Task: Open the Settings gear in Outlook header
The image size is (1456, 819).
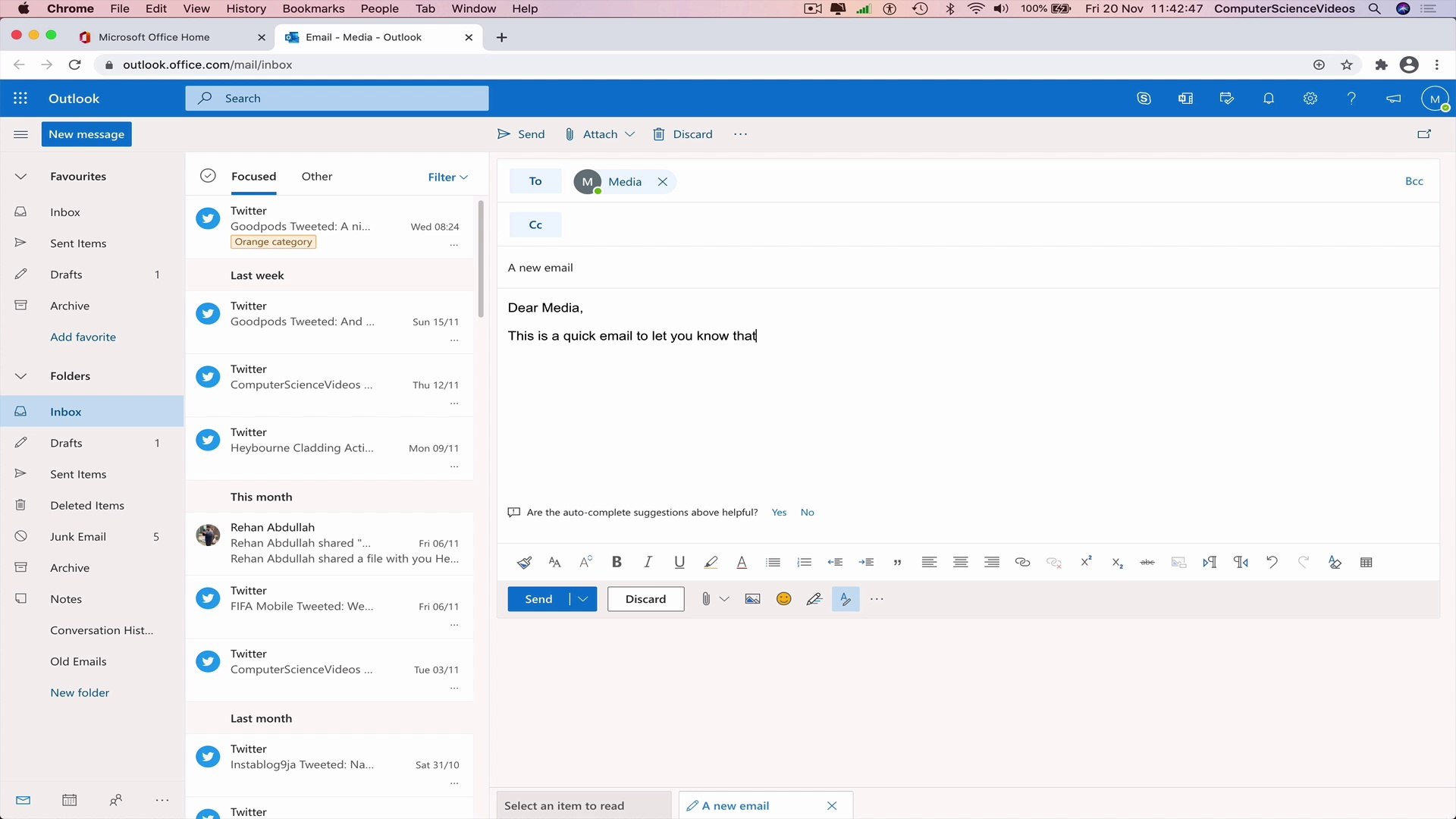Action: [1310, 99]
